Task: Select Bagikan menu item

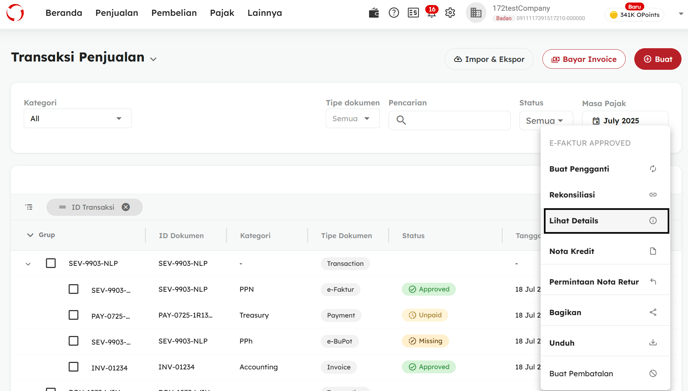Action: 605,312
